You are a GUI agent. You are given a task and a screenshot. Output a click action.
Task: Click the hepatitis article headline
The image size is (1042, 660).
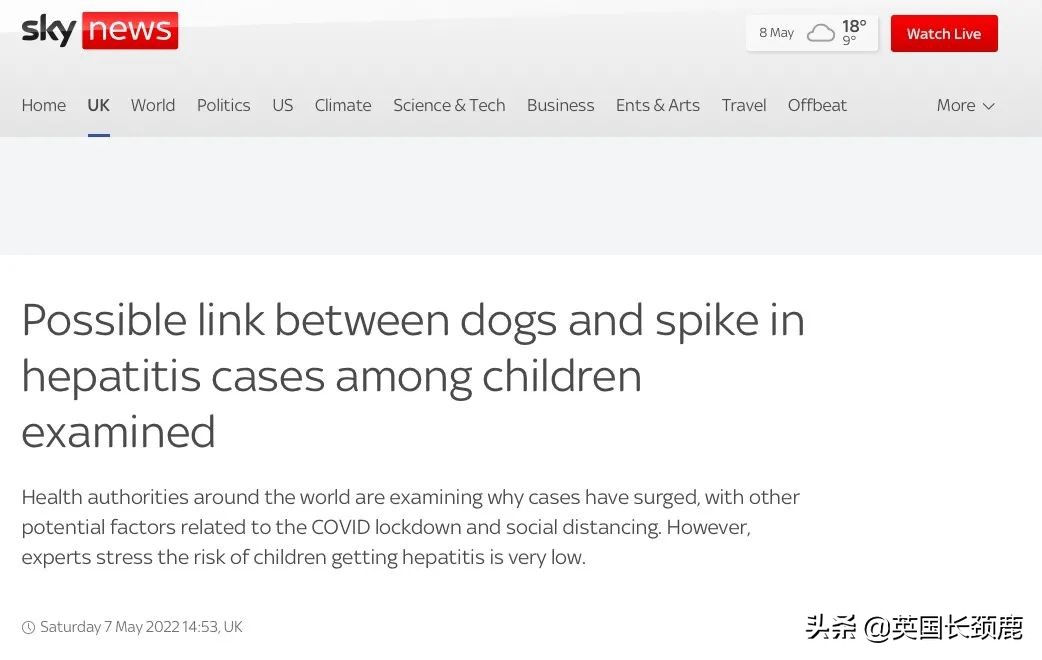pos(412,376)
